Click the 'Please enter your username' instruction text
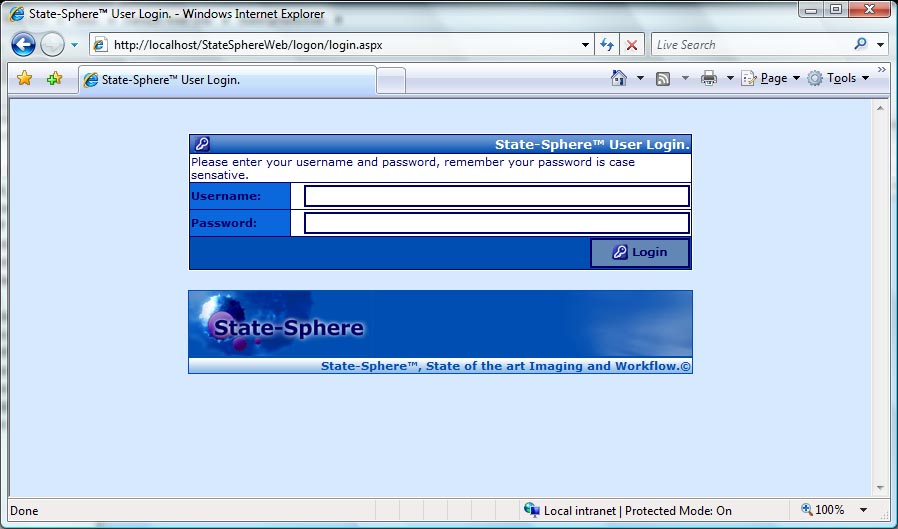The height and width of the screenshot is (529, 898). (x=413, y=168)
